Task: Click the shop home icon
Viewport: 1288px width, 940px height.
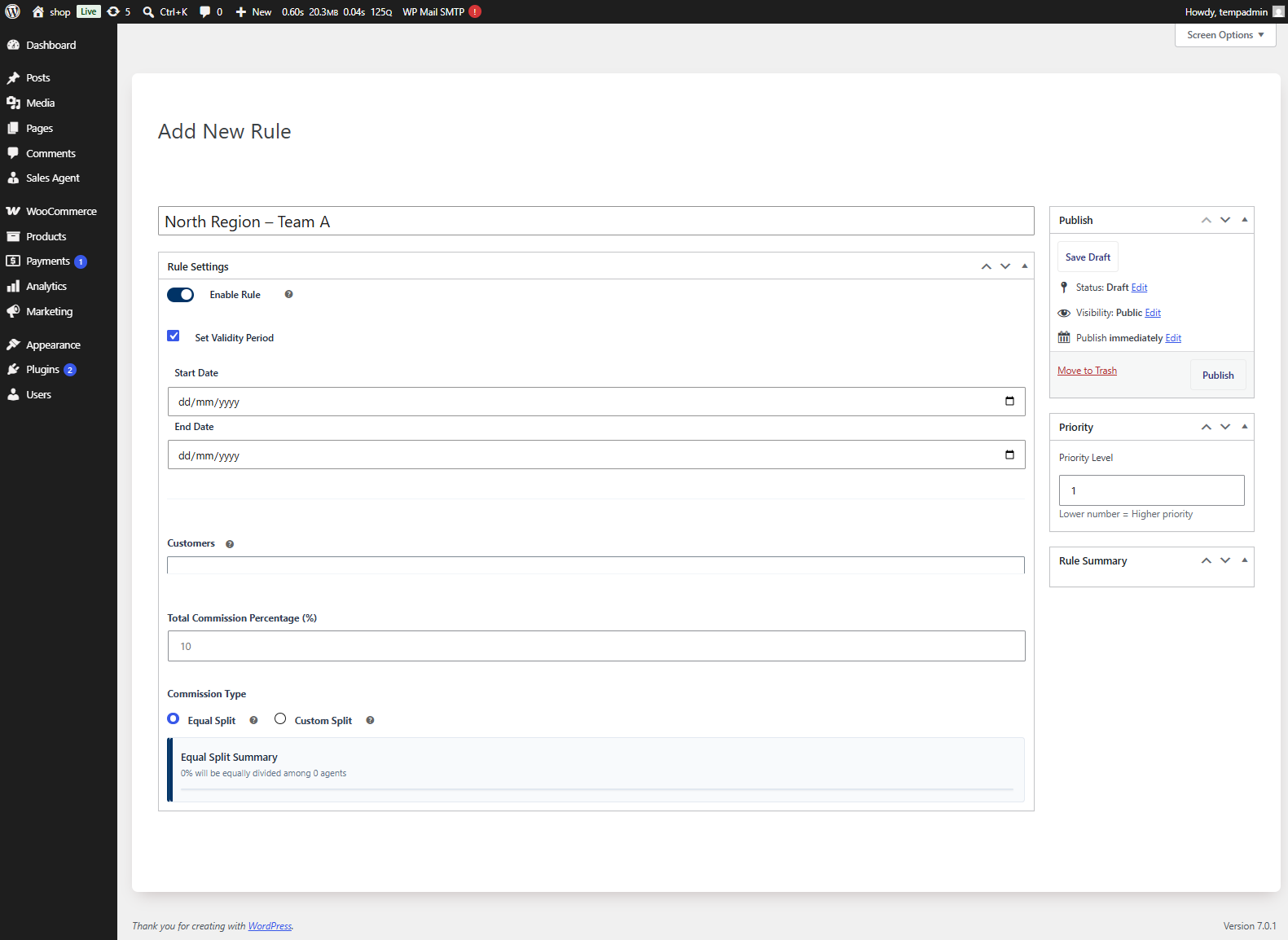Action: coord(37,11)
